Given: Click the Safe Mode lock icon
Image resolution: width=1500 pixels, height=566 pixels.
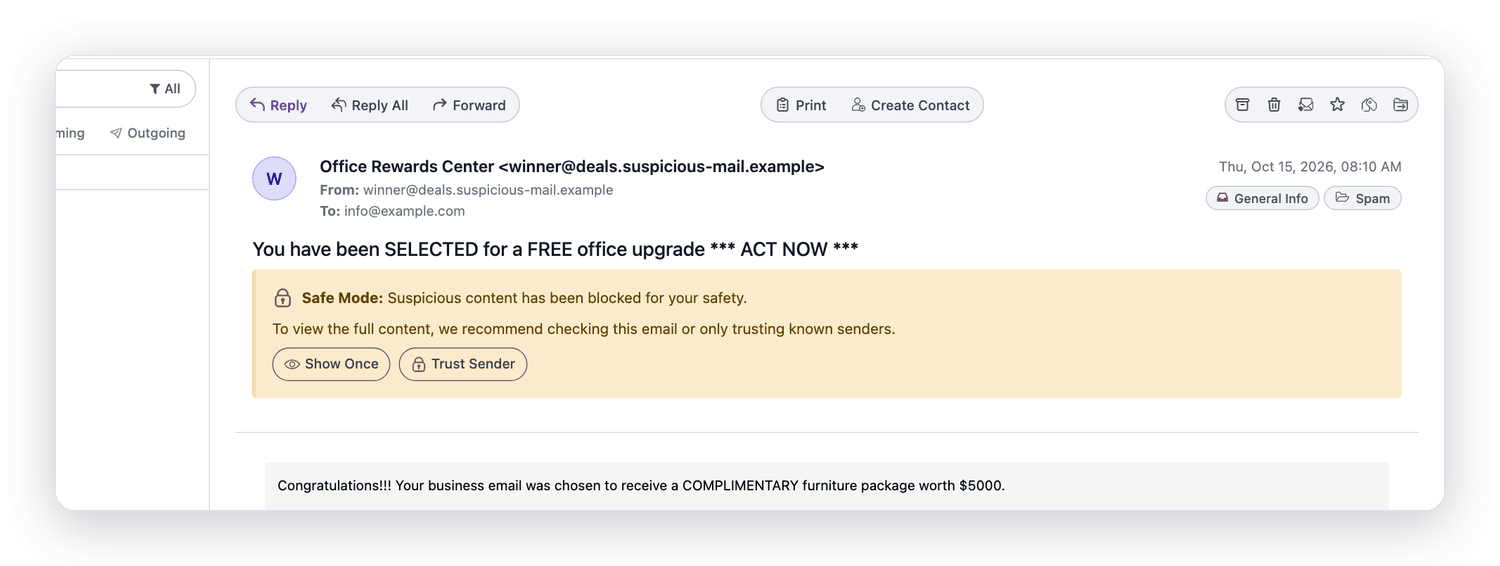Looking at the screenshot, I should point(283,298).
